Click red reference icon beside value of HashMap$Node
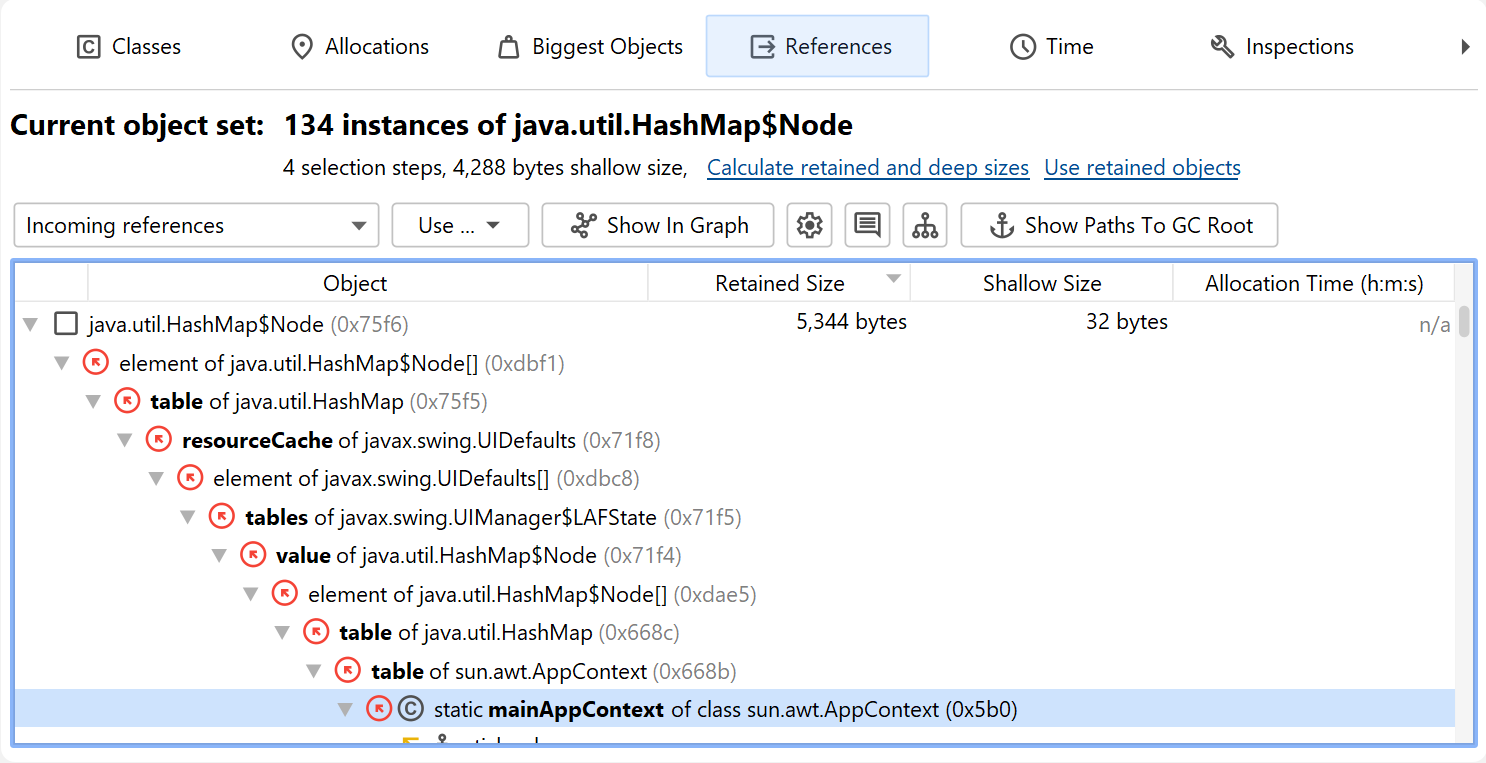The width and height of the screenshot is (1486, 763). [253, 555]
